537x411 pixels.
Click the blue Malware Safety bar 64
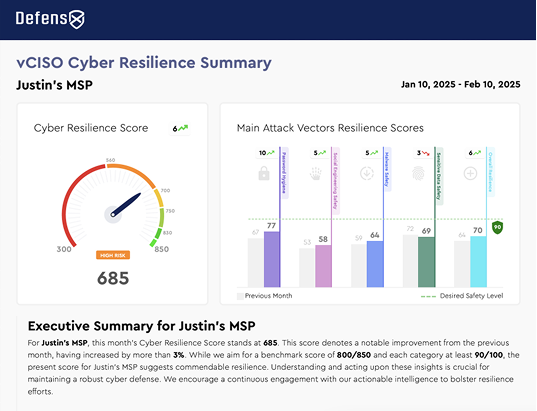375,264
